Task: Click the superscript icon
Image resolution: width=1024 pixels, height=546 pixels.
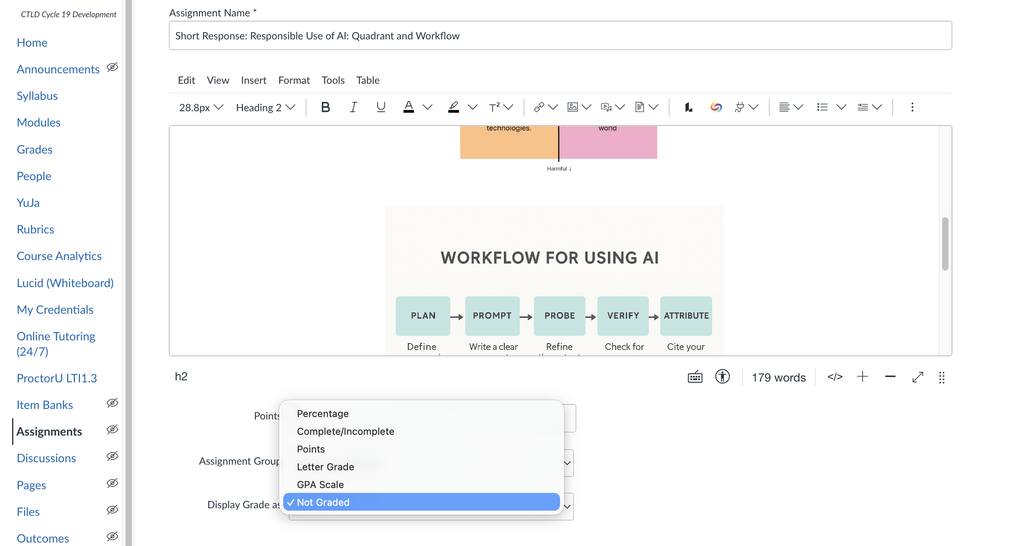Action: click(494, 107)
